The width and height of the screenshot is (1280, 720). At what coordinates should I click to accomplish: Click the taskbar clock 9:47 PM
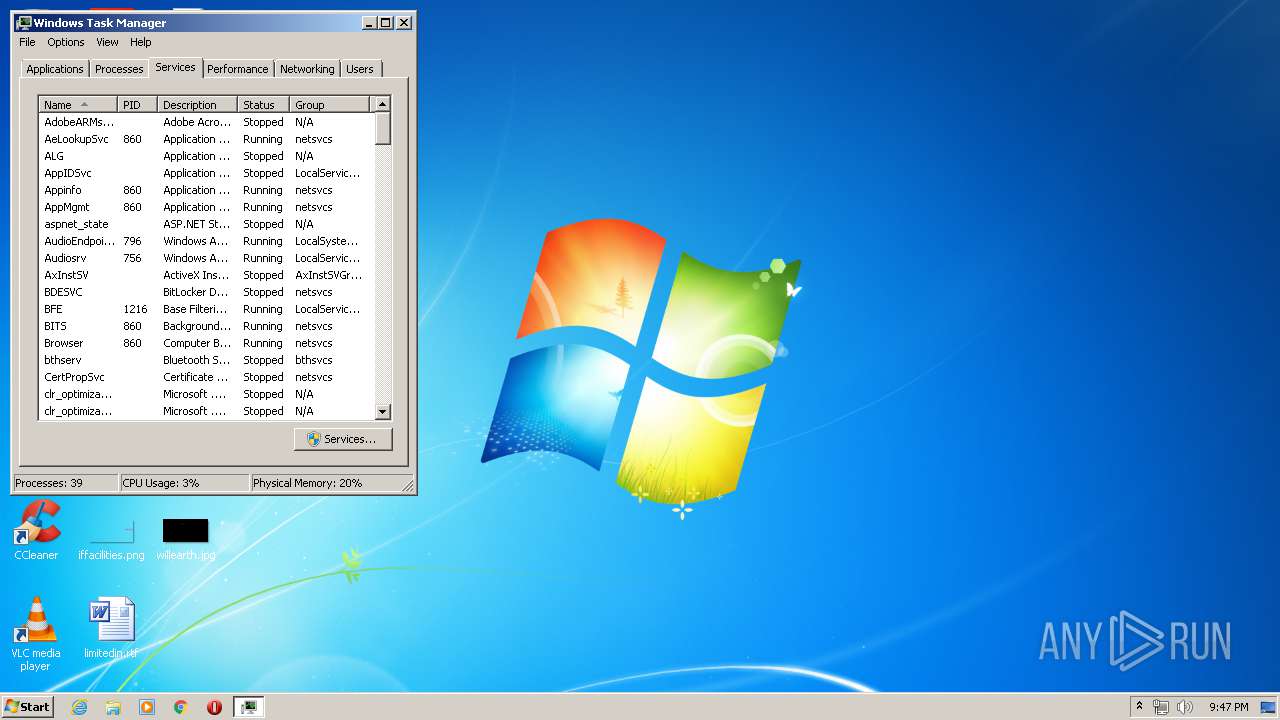[x=1228, y=707]
